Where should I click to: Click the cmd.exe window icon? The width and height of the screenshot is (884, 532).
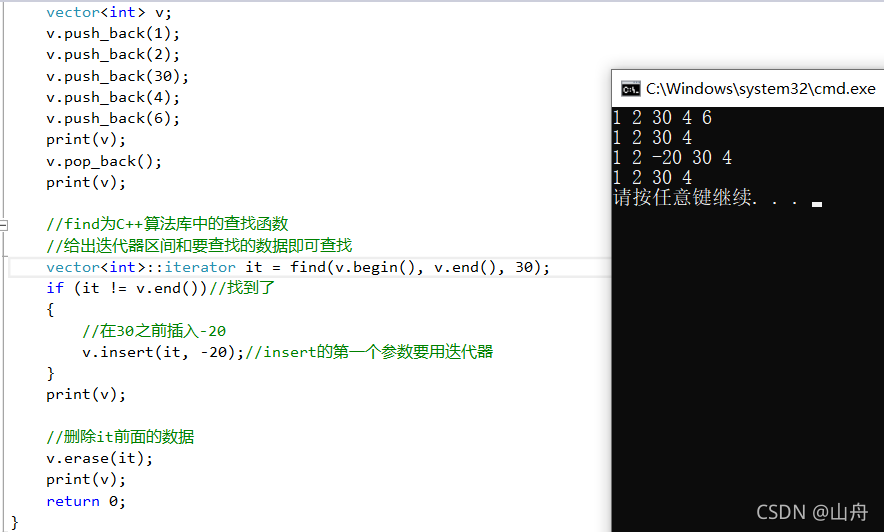point(630,89)
